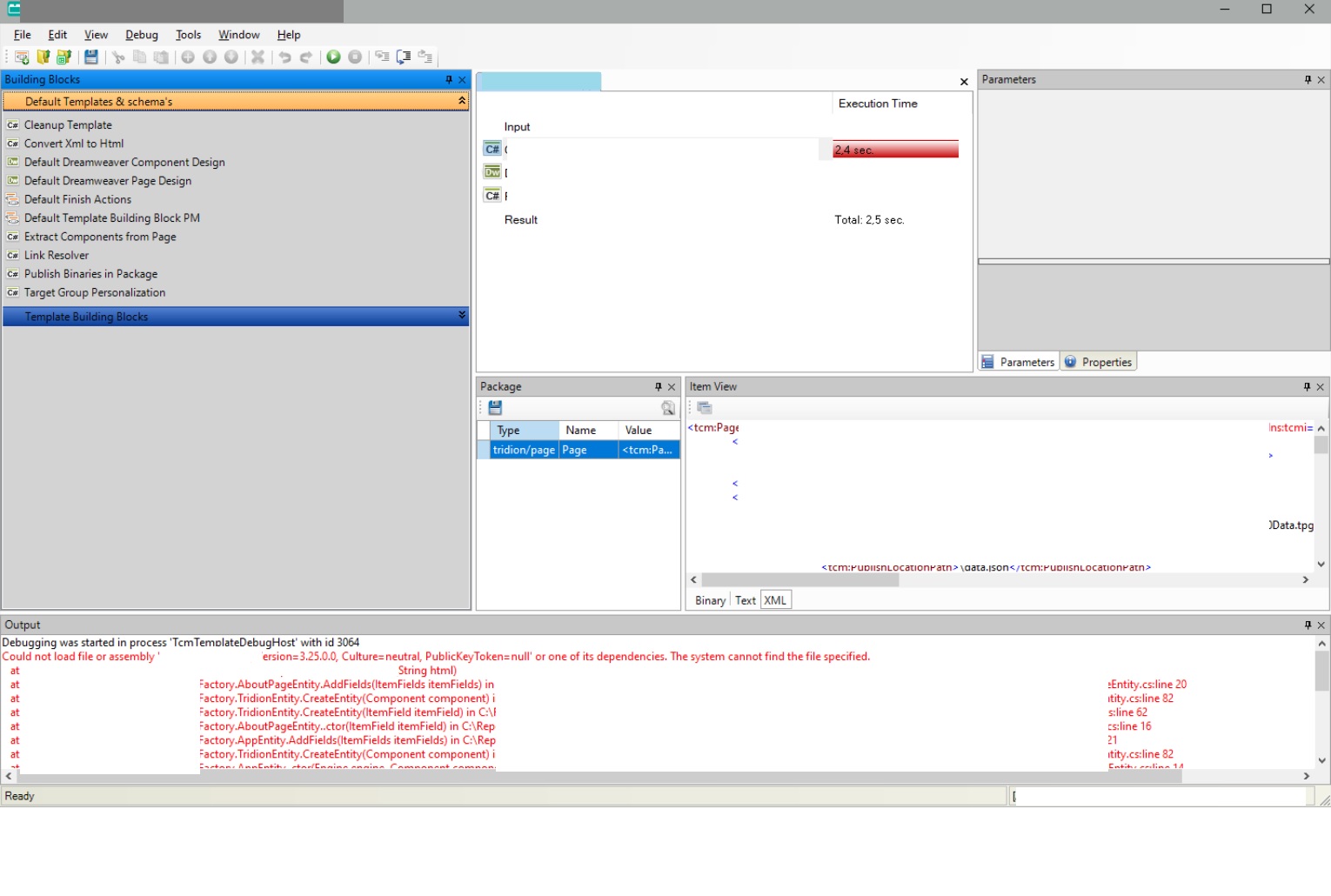Screen dimensions: 1331x896
Task: Open the Tools menu
Action: pyautogui.click(x=188, y=35)
